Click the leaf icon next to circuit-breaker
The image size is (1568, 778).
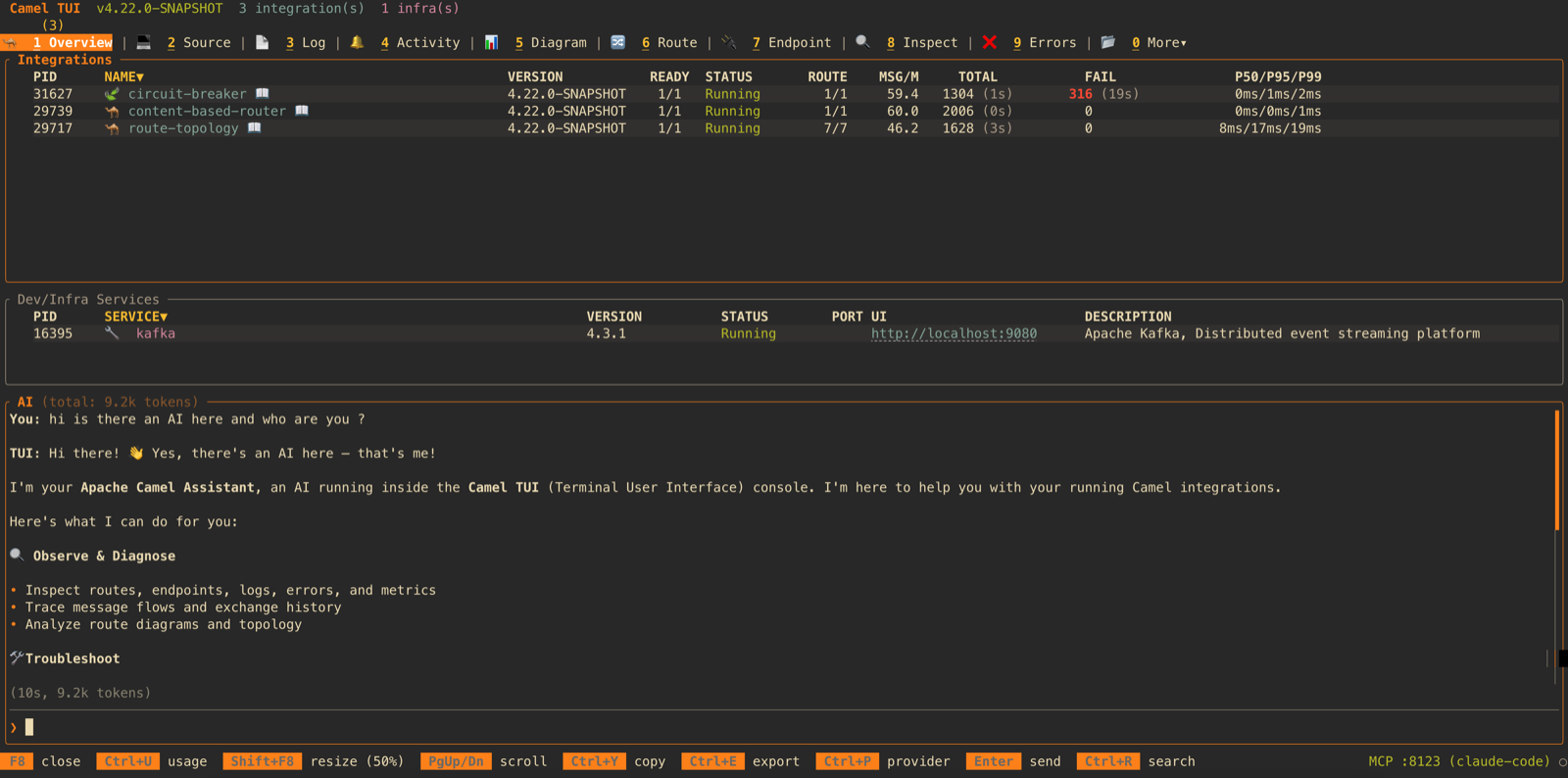(112, 94)
